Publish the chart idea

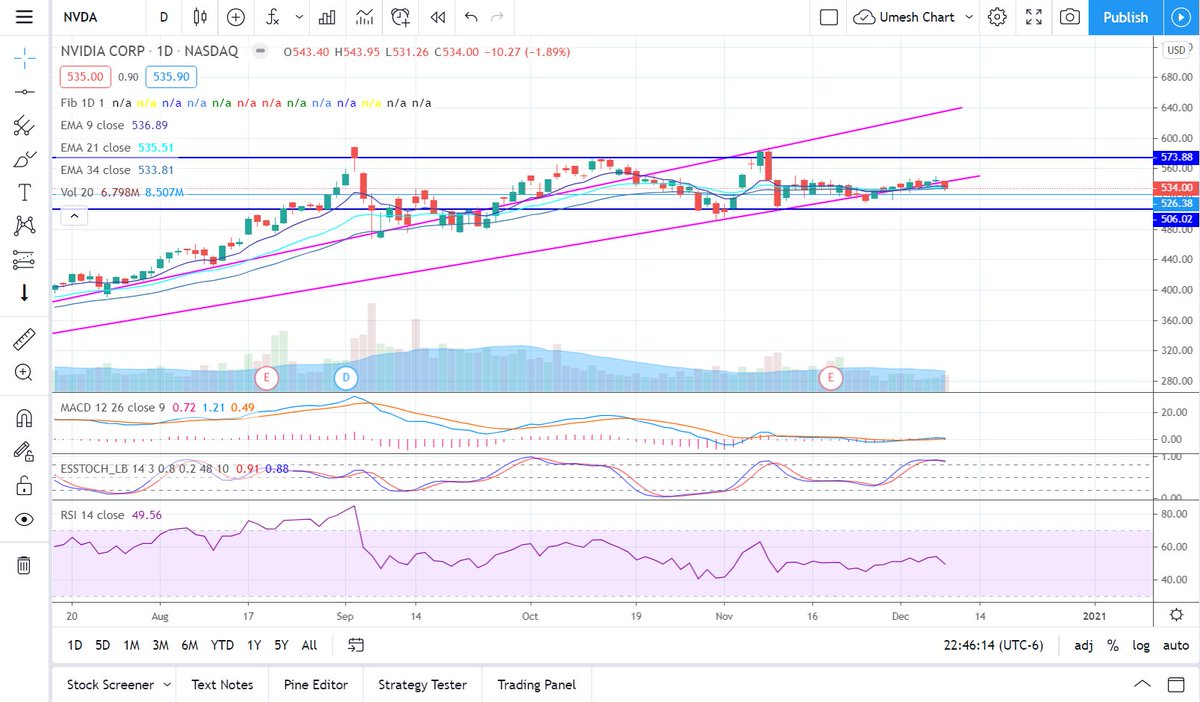pyautogui.click(x=1125, y=17)
